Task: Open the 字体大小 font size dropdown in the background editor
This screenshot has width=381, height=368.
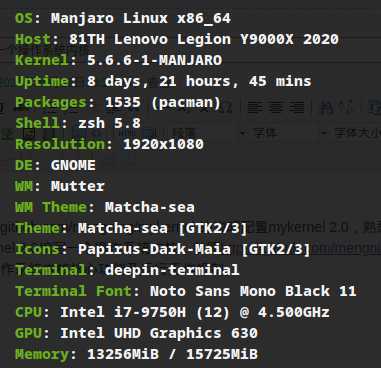Action: coord(351,133)
